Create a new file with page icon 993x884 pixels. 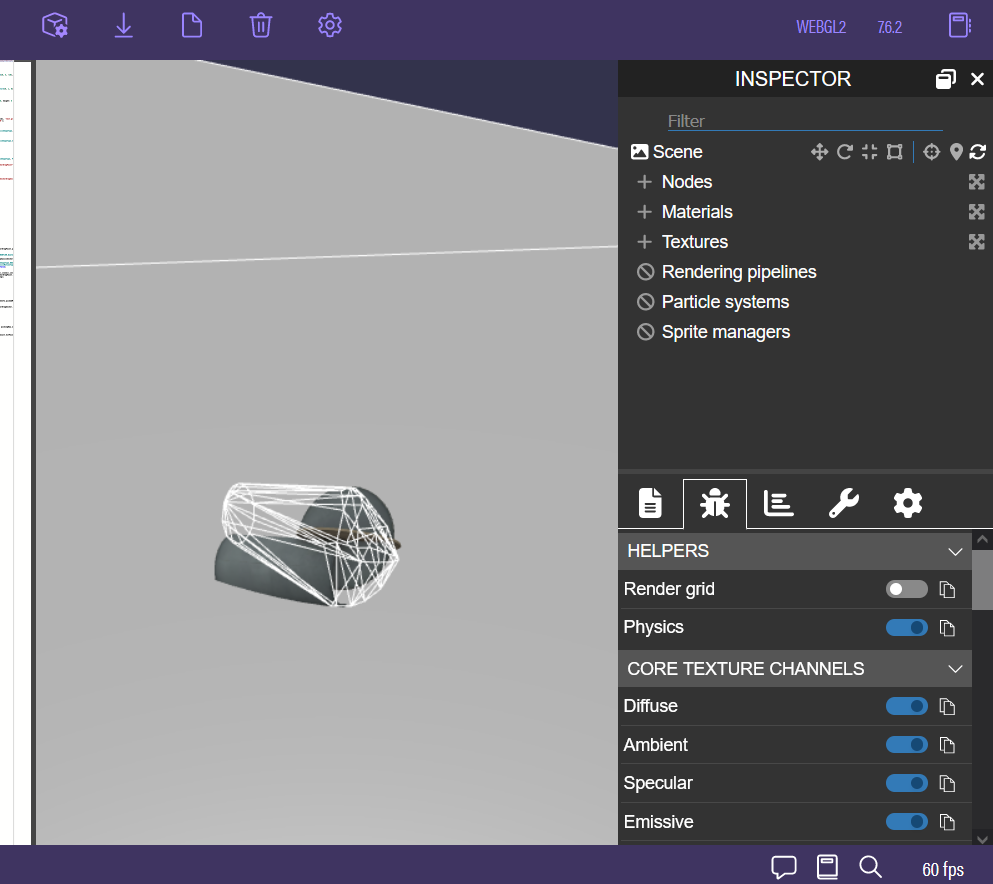coord(192,26)
